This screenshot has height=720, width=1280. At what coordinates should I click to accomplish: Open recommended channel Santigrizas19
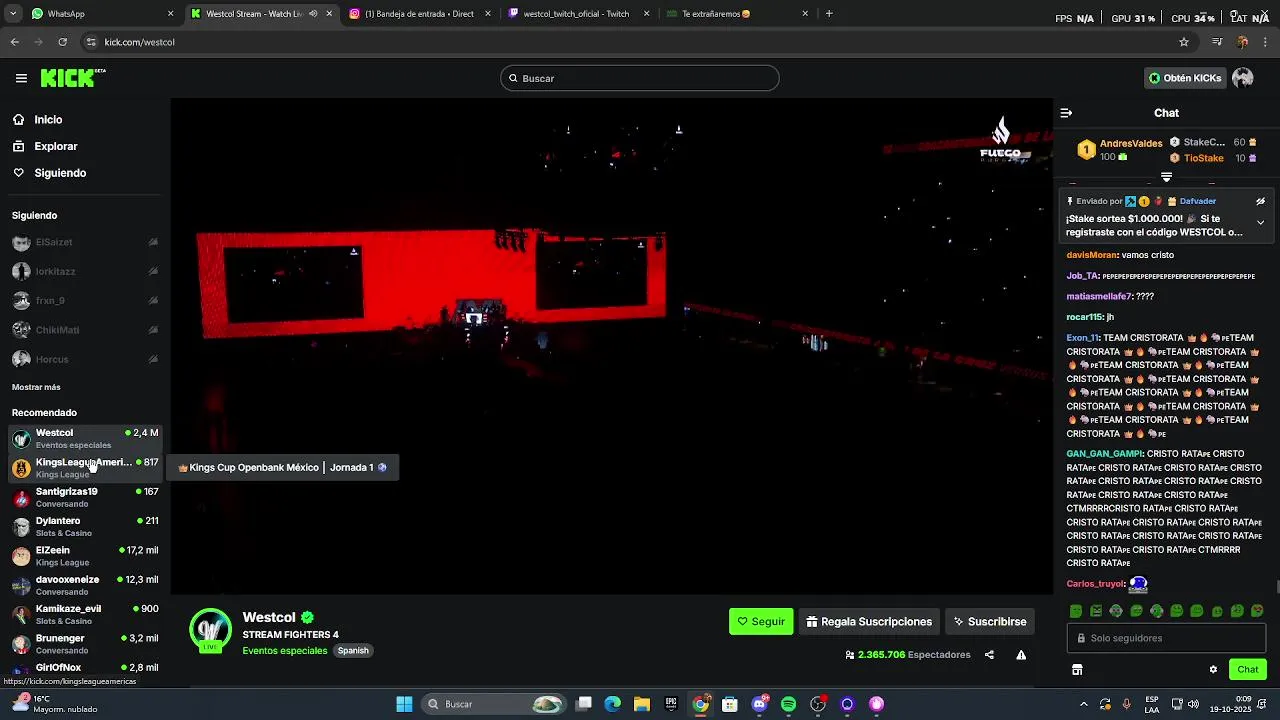(85, 497)
